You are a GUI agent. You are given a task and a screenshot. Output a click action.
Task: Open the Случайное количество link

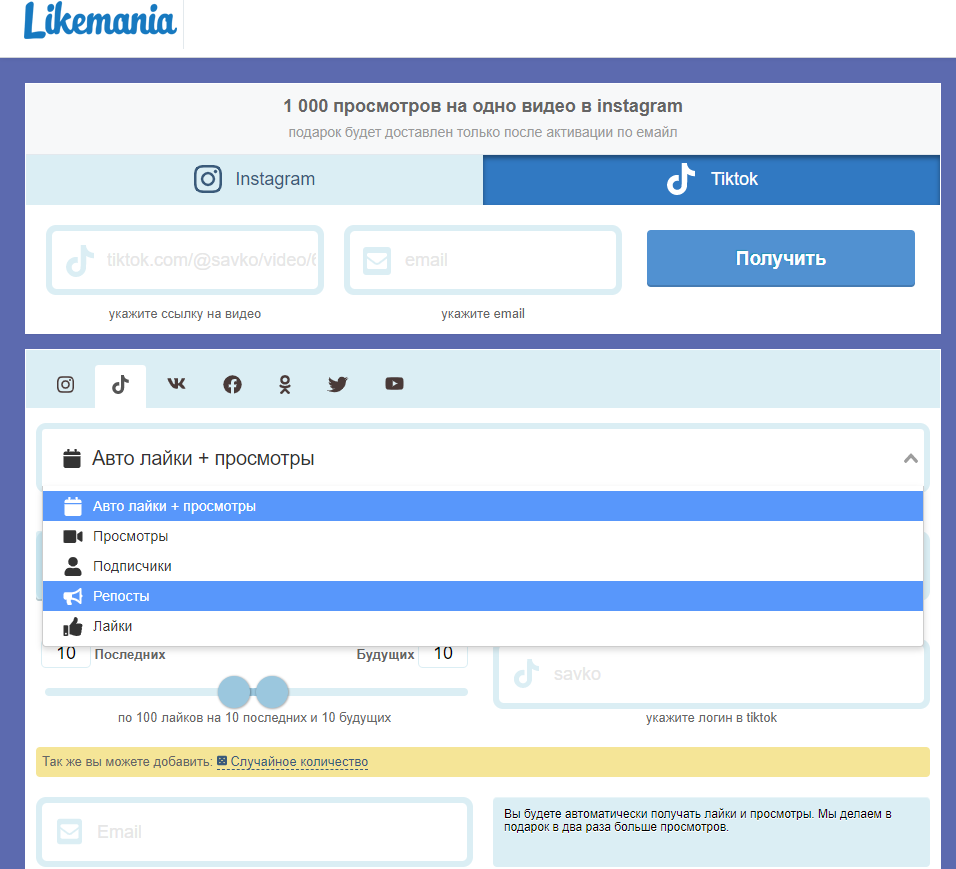[x=299, y=762]
